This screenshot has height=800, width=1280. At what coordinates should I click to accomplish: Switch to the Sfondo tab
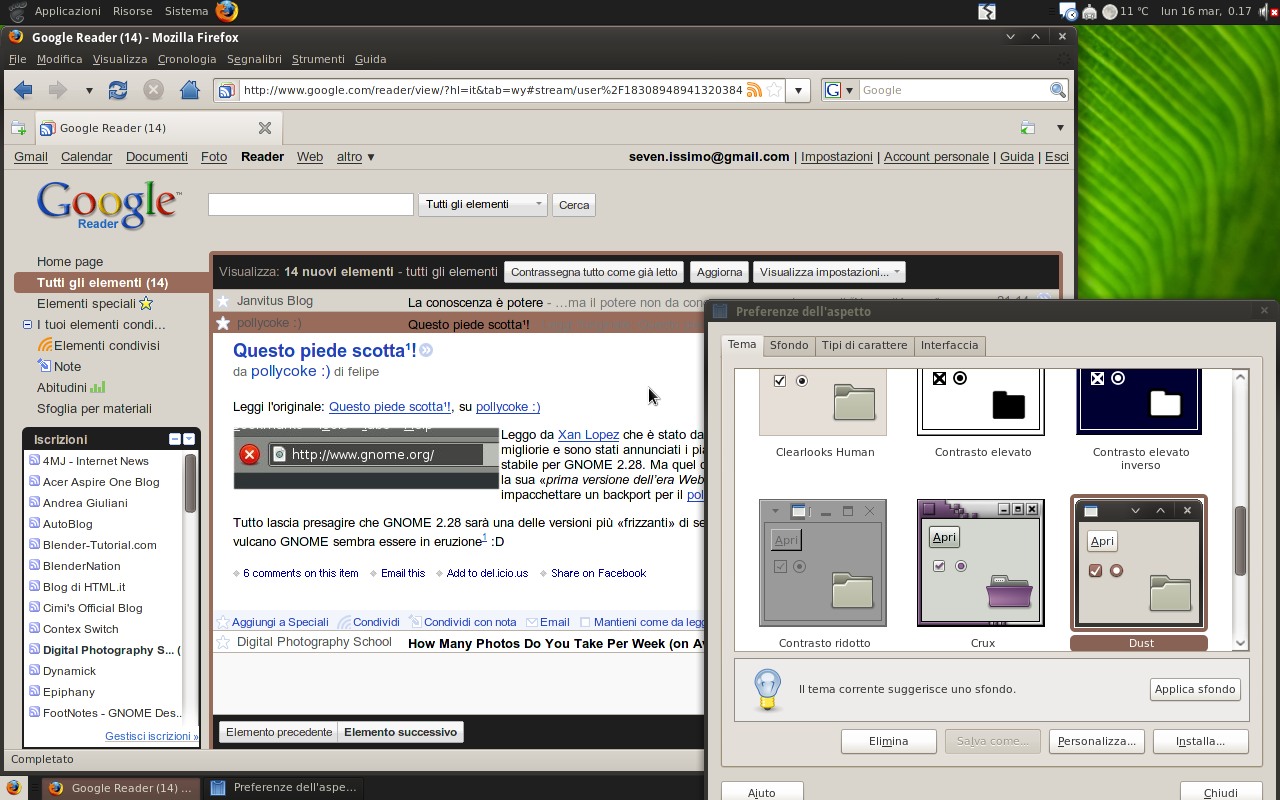789,345
